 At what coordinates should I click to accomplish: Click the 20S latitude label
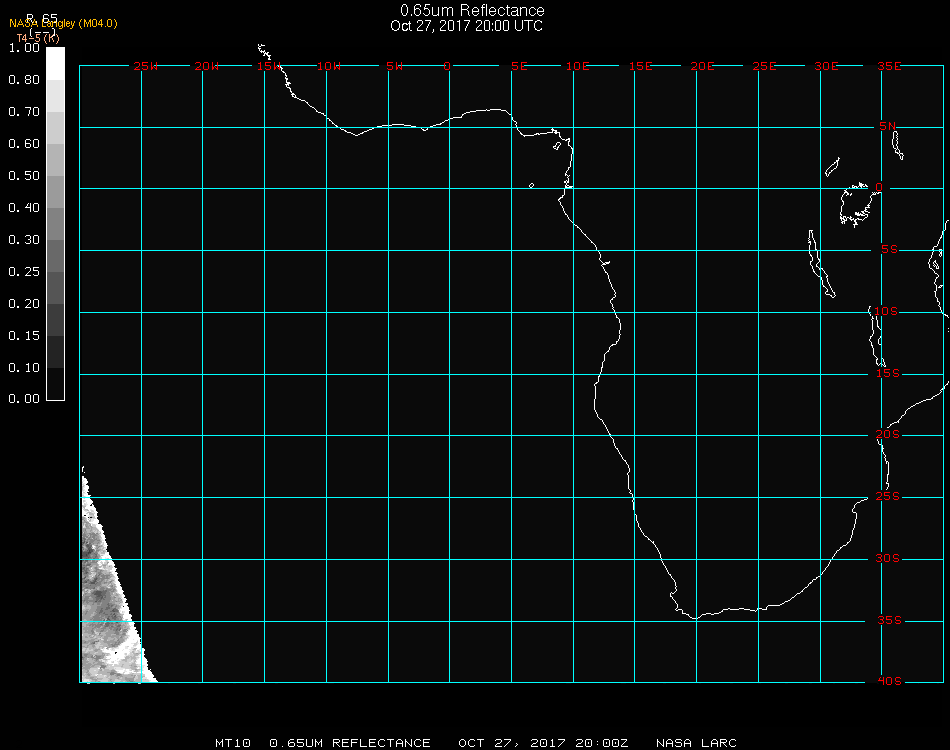coord(888,434)
